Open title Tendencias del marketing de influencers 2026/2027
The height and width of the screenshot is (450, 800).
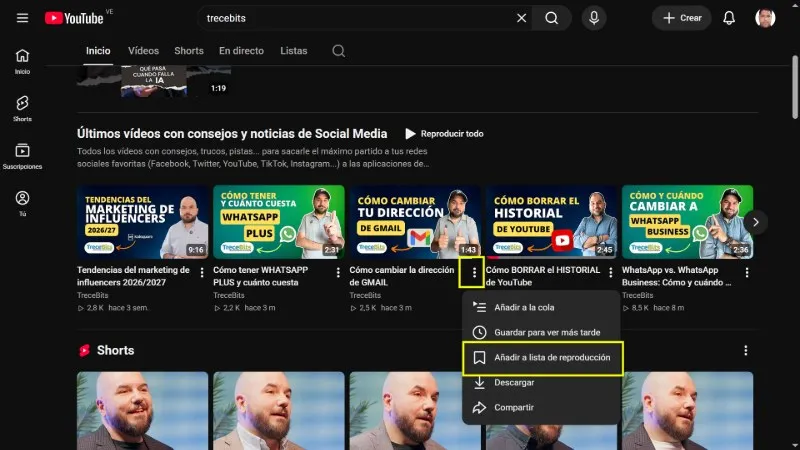point(133,276)
